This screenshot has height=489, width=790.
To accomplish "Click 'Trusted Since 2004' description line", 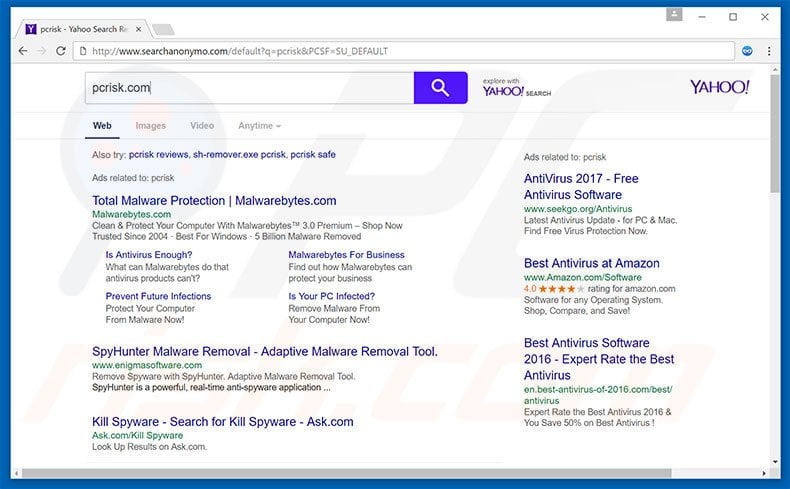I will [226, 236].
